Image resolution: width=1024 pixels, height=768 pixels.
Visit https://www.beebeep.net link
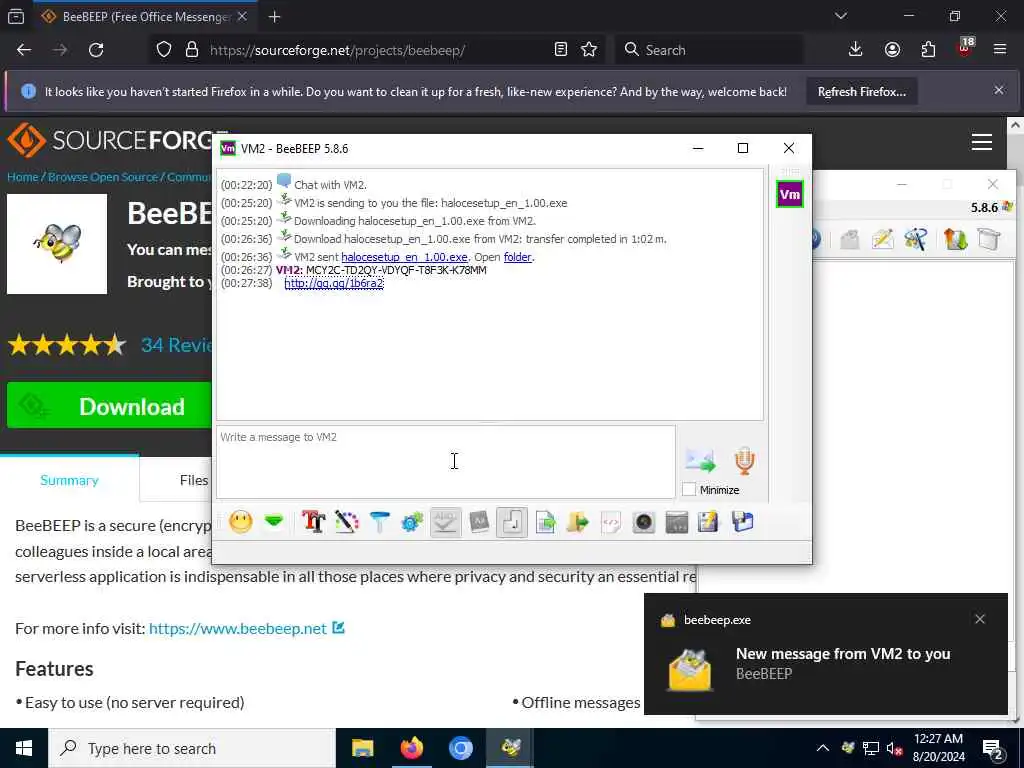238,628
